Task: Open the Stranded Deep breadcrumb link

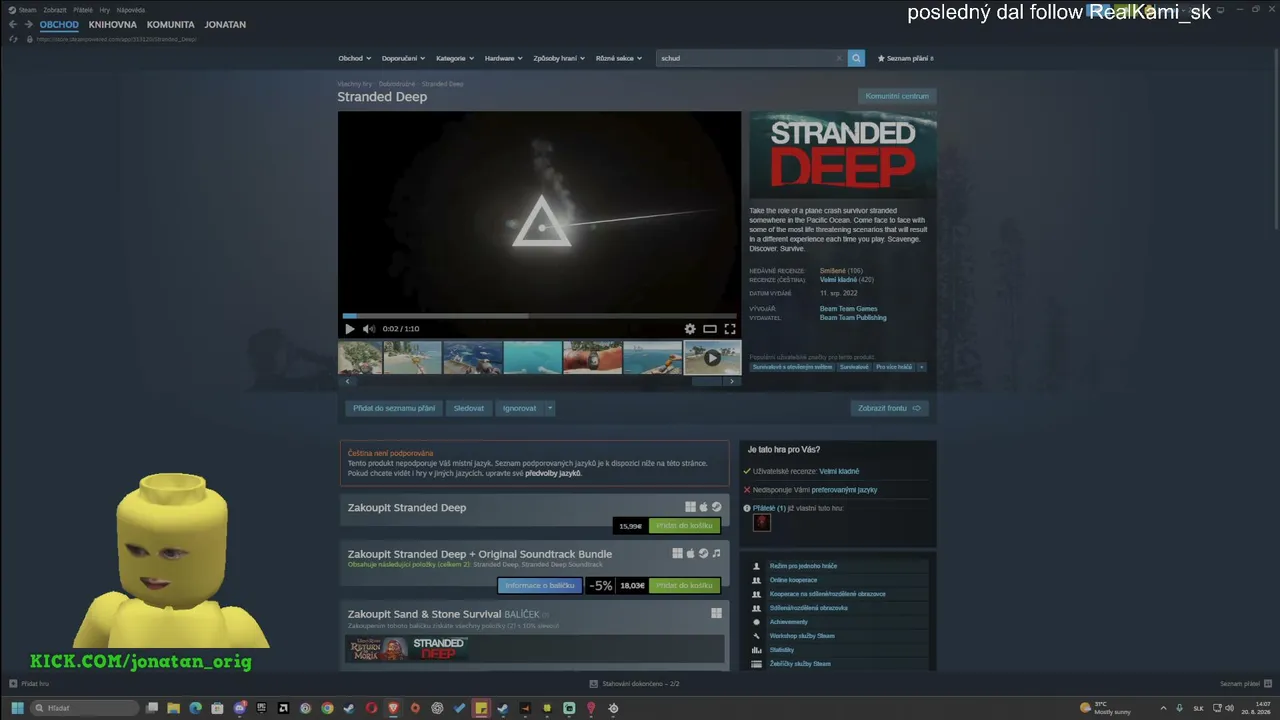Action: click(442, 84)
